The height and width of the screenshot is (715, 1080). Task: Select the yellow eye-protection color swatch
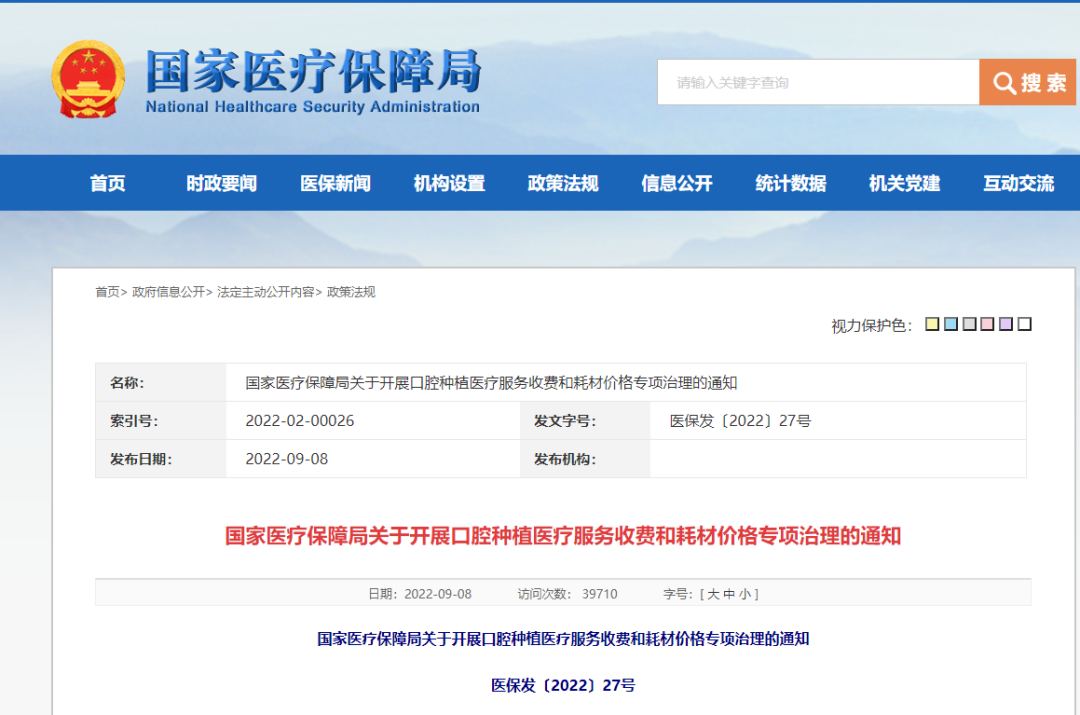pos(932,324)
